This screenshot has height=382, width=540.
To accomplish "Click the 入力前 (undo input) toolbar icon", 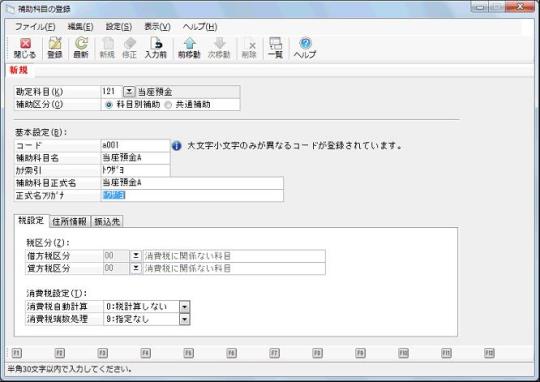I will click(x=156, y=48).
